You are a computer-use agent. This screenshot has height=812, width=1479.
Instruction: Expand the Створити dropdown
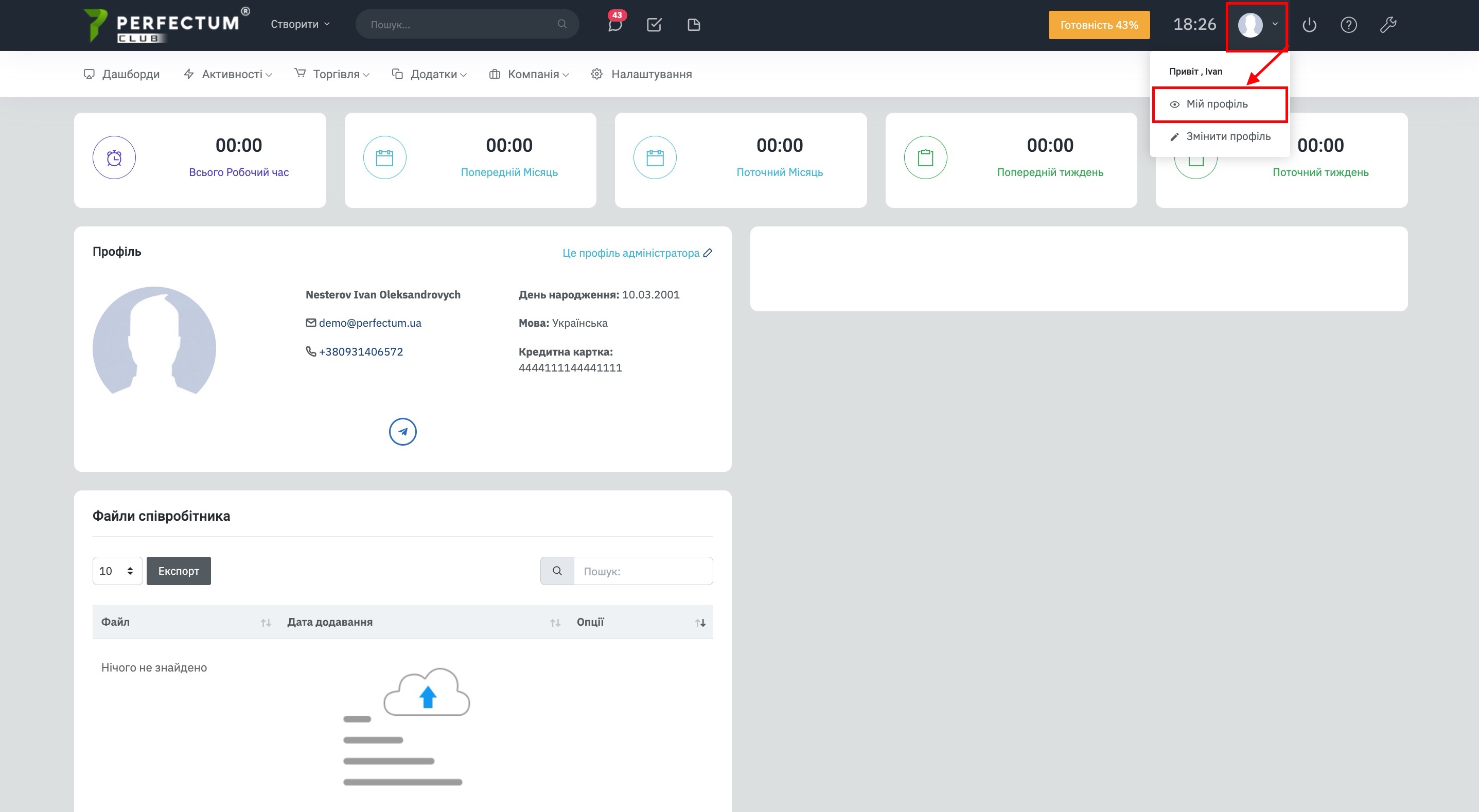[300, 24]
